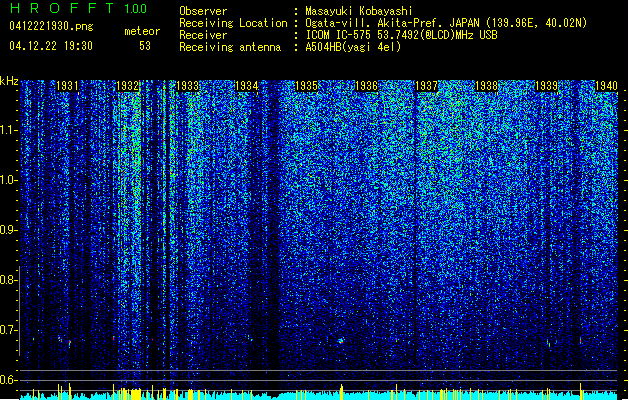Click the HROFFT 1.0.0 title text
Screen dimensions: 629x400
tap(79, 8)
